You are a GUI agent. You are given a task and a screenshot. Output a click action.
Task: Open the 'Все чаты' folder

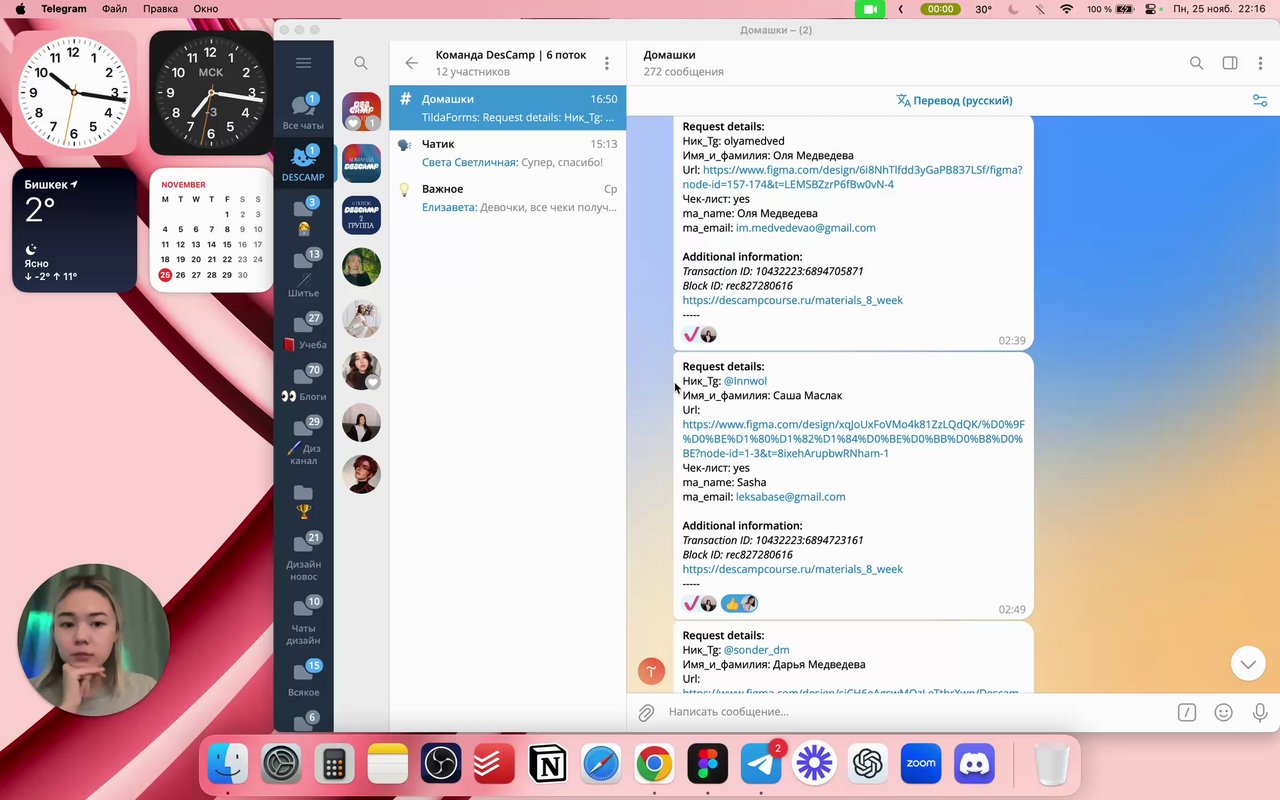[303, 111]
